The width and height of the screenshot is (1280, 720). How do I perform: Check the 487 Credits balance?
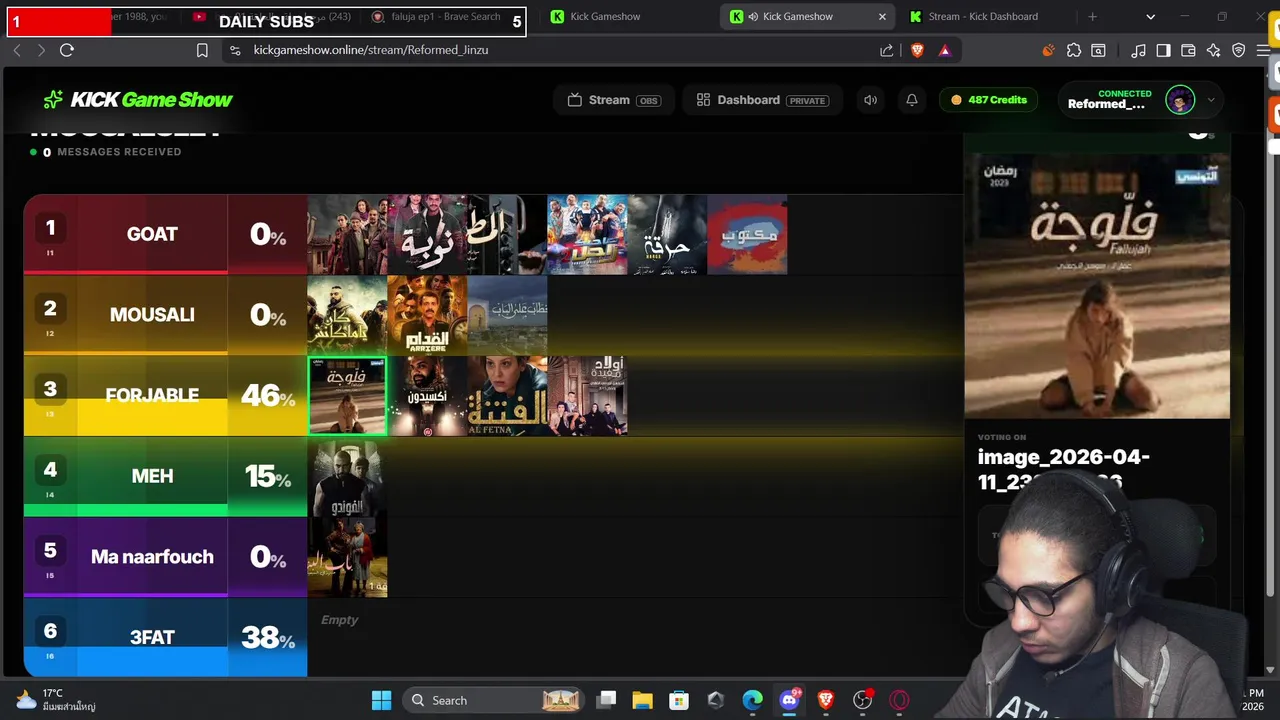(989, 100)
